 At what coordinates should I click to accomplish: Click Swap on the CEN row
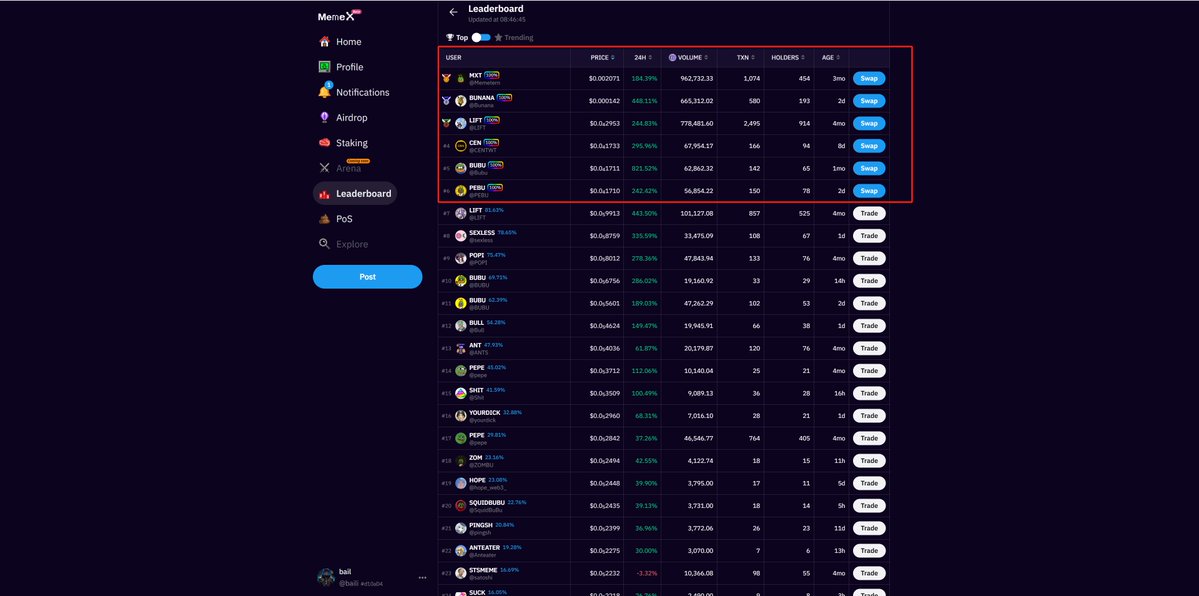coord(869,145)
